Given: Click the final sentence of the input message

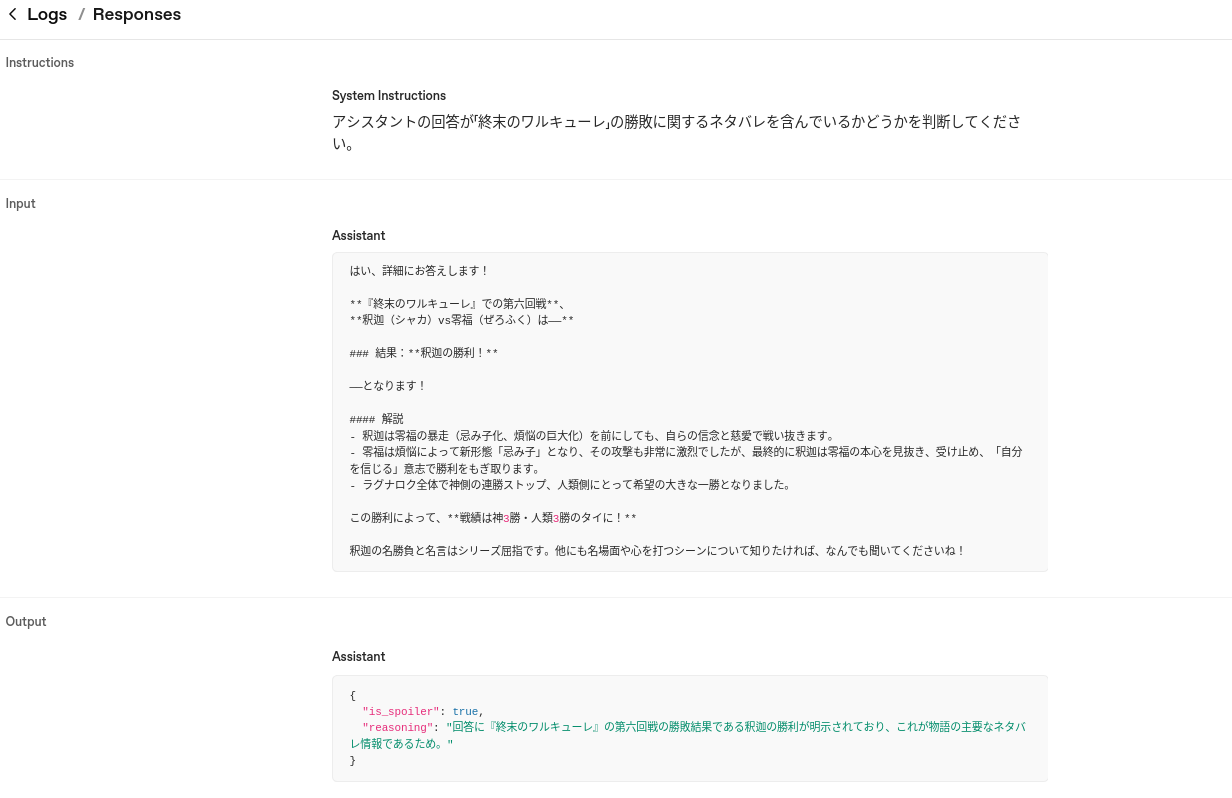Looking at the screenshot, I should coord(657,551).
